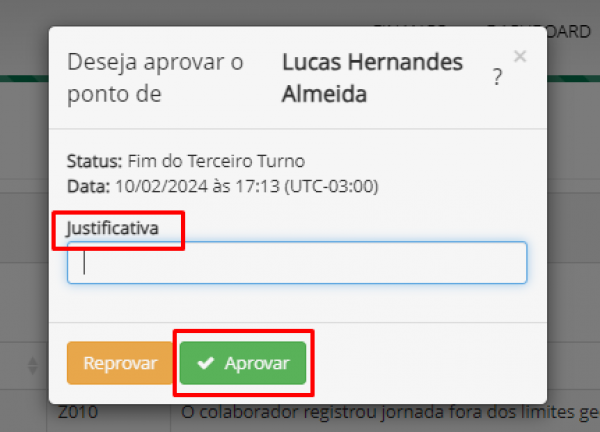Click the employee name Lucas Hernandes Almeida
Viewport: 600px width, 432px height.
372,78
